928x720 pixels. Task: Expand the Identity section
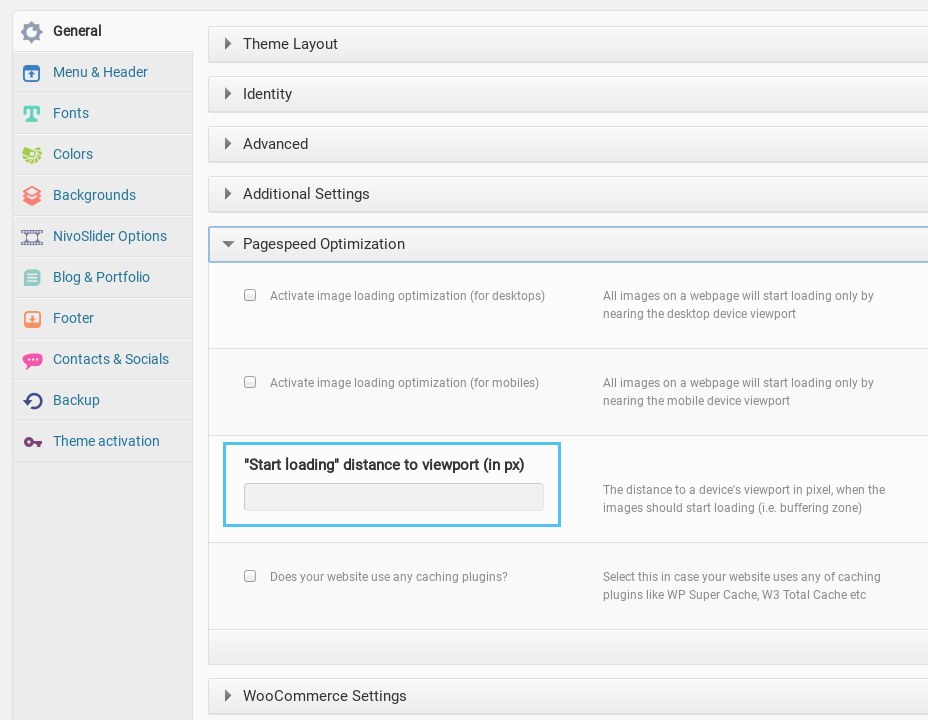click(267, 94)
